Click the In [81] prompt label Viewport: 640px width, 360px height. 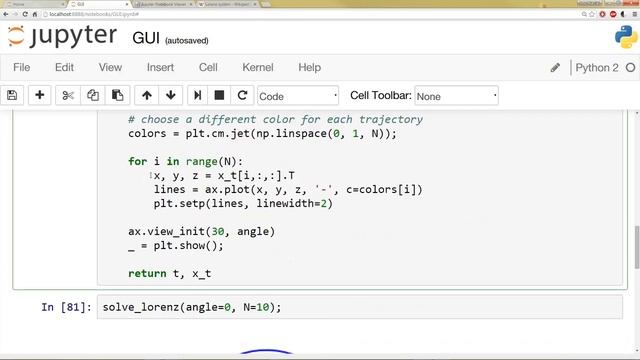[66, 307]
